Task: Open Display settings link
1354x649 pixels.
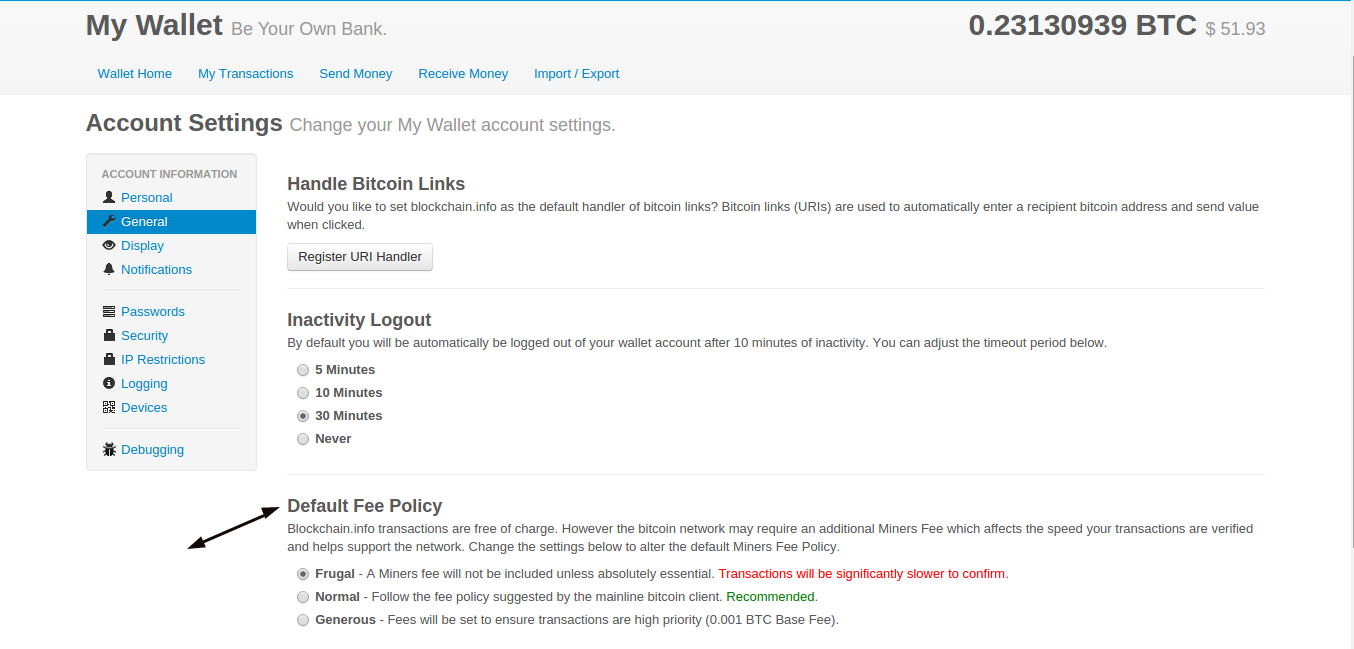Action: pyautogui.click(x=142, y=246)
